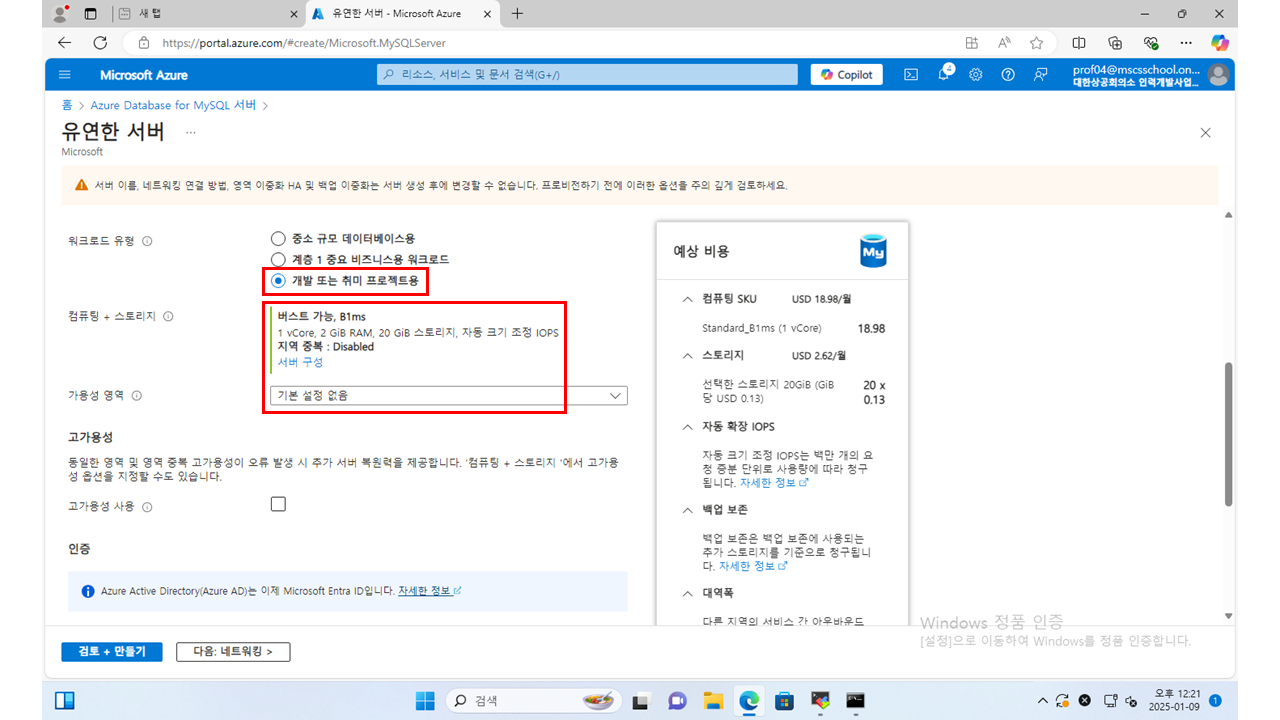The width and height of the screenshot is (1280, 720).
Task: Click the browser address bar
Action: pos(541,43)
